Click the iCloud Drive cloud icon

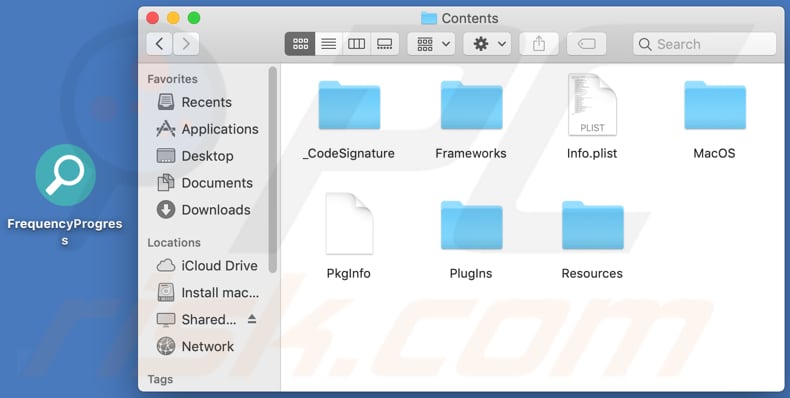click(166, 266)
